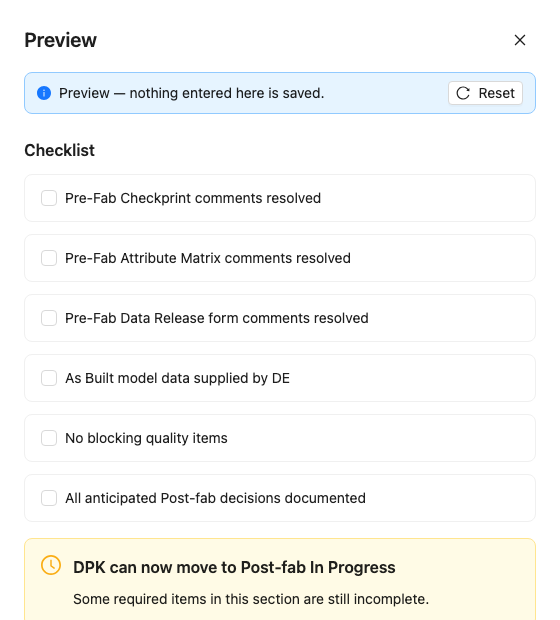Check Pre-Fab Checkprint comments resolved
560x620 pixels.
tap(49, 198)
